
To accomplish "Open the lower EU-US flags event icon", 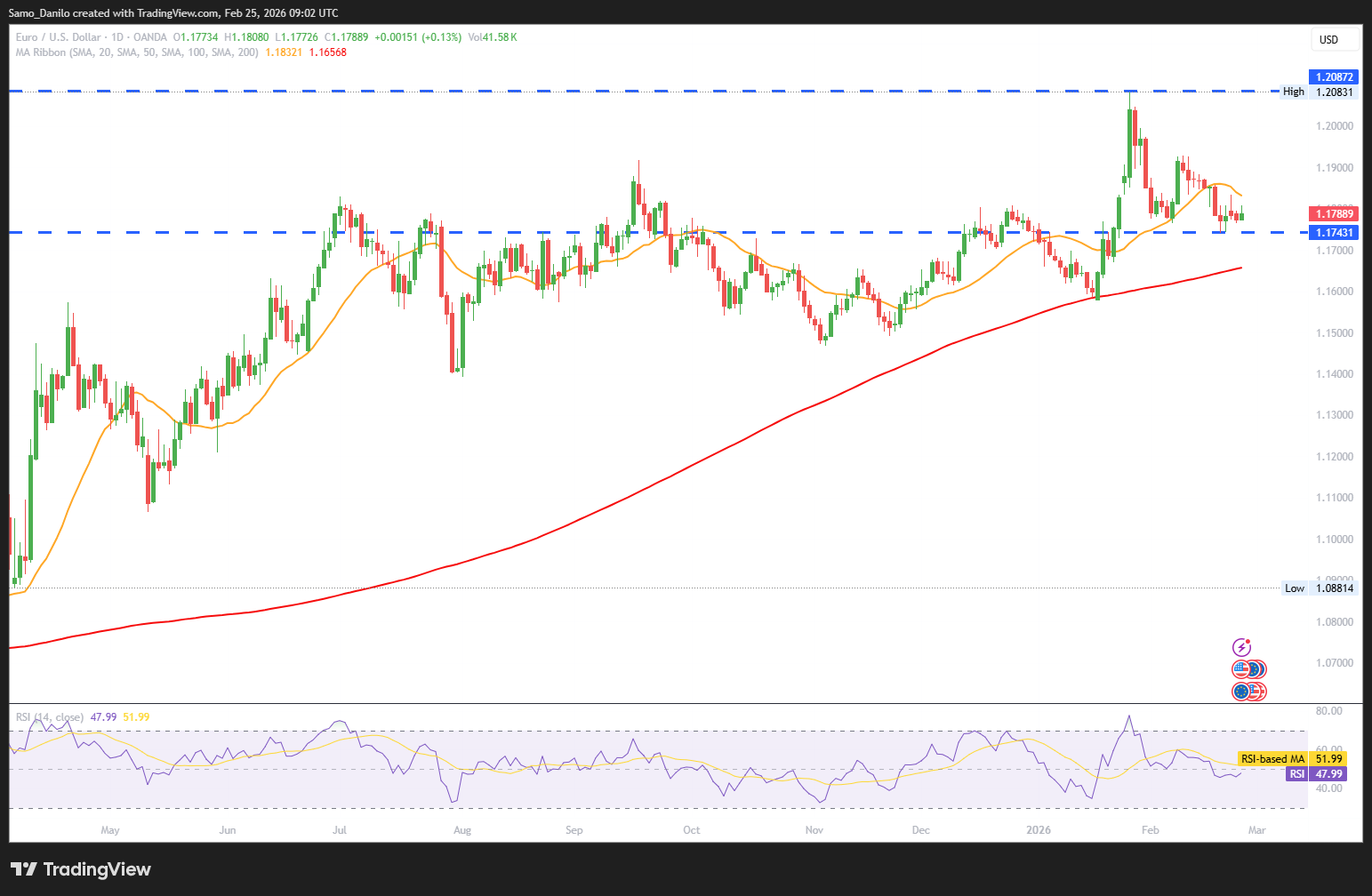I will click(1248, 691).
